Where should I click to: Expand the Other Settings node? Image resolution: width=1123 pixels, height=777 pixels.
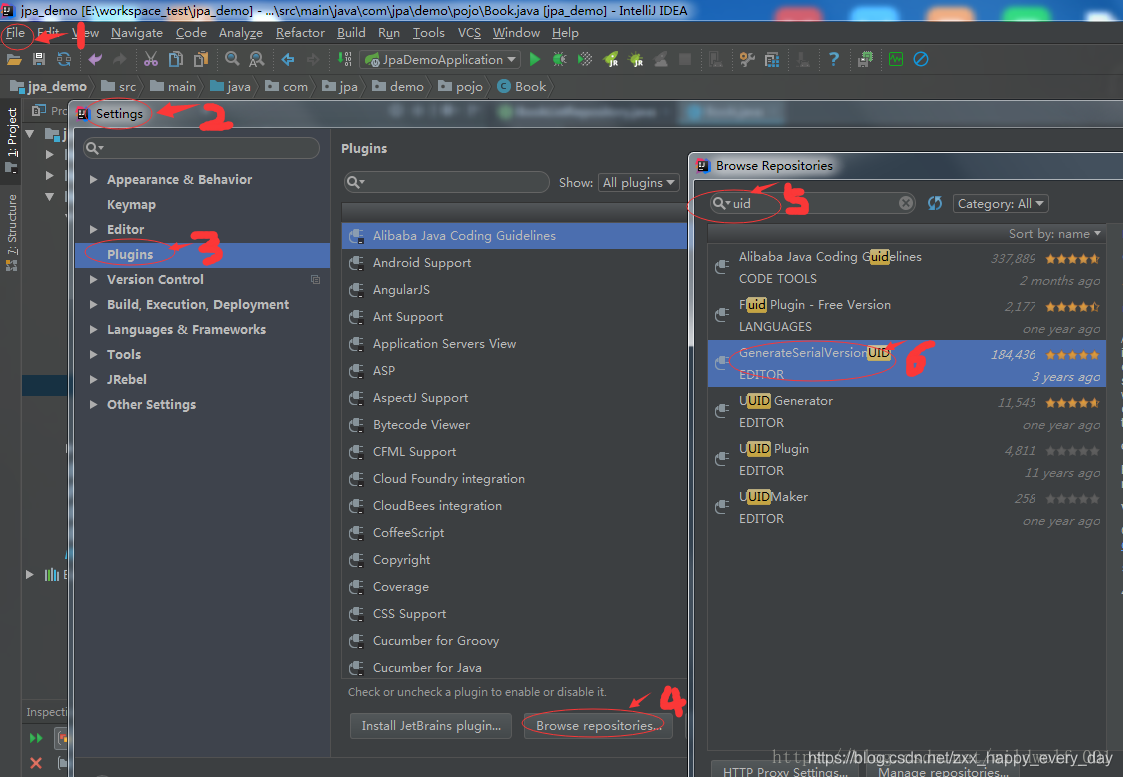[93, 405]
